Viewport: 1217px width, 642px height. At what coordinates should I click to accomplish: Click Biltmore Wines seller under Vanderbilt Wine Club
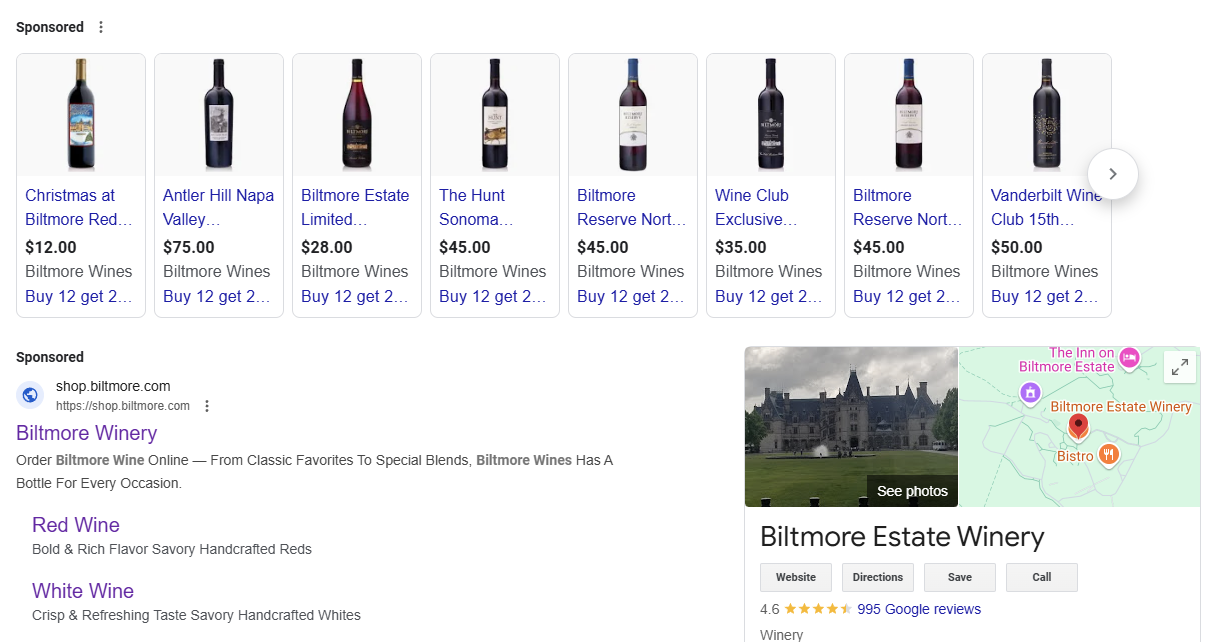[x=1045, y=271]
